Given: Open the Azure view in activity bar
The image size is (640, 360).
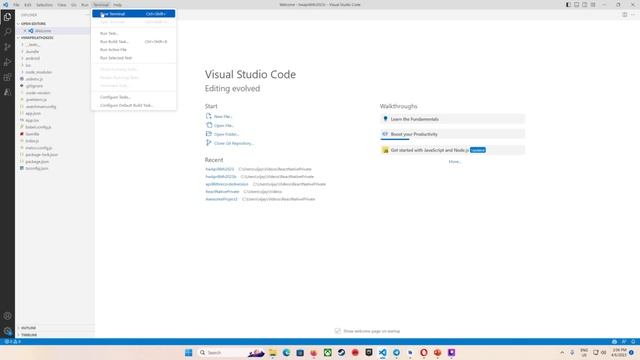Looking at the screenshot, I should click(x=7, y=92).
